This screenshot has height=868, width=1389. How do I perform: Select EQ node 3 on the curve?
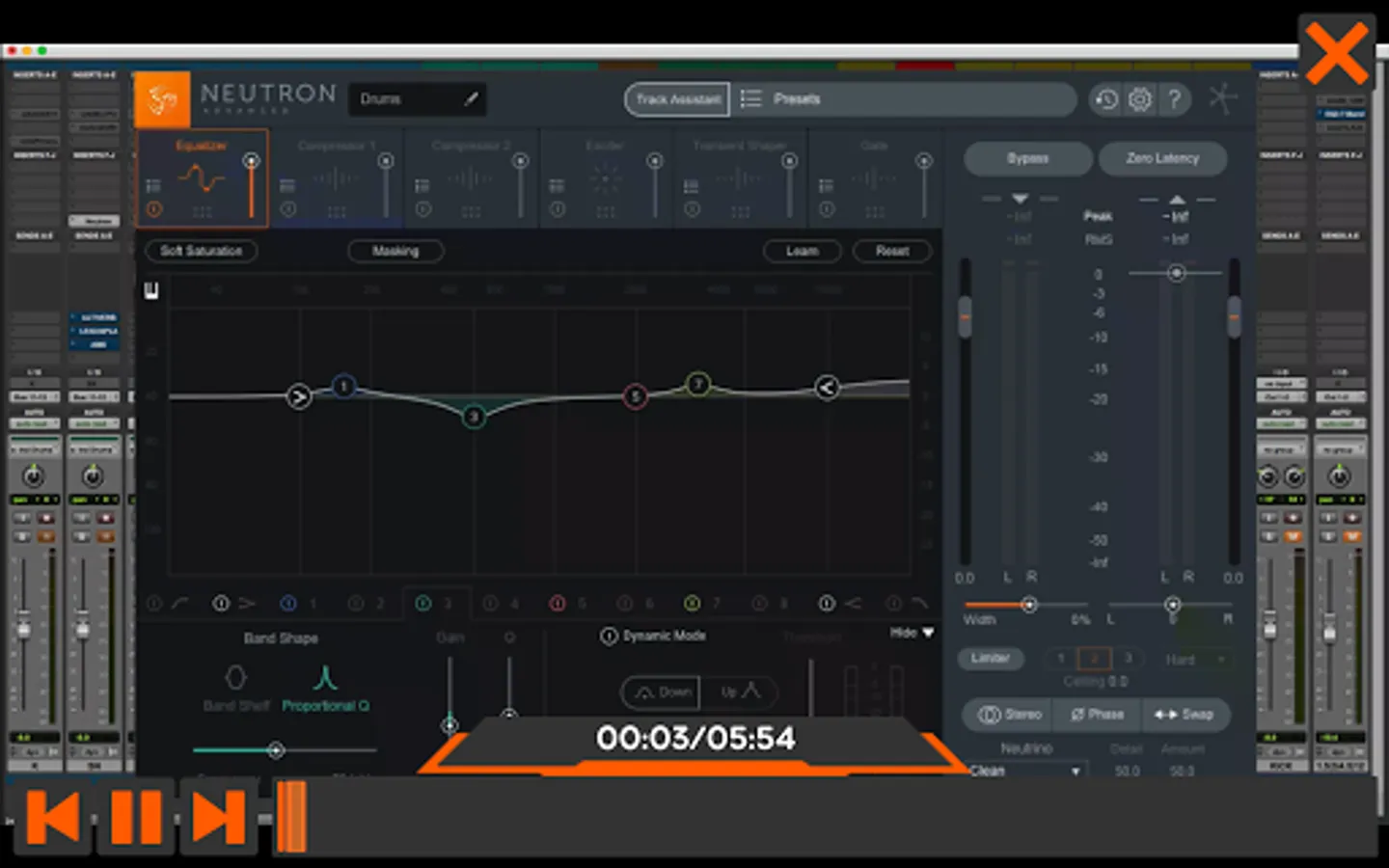coord(474,416)
